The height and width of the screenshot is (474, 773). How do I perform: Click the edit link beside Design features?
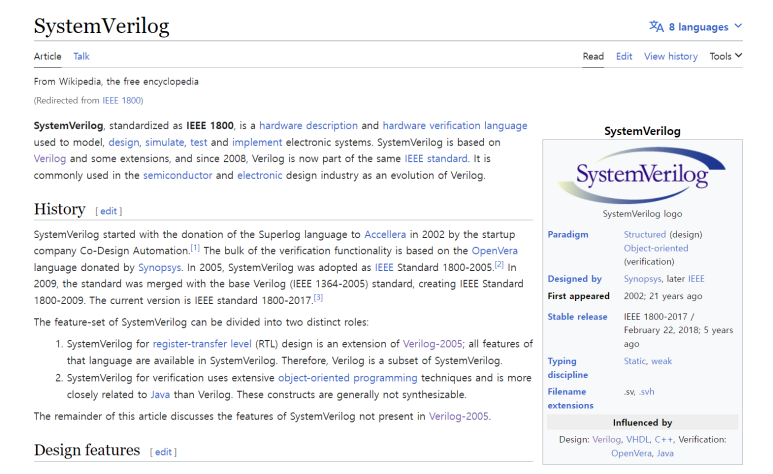(x=163, y=452)
